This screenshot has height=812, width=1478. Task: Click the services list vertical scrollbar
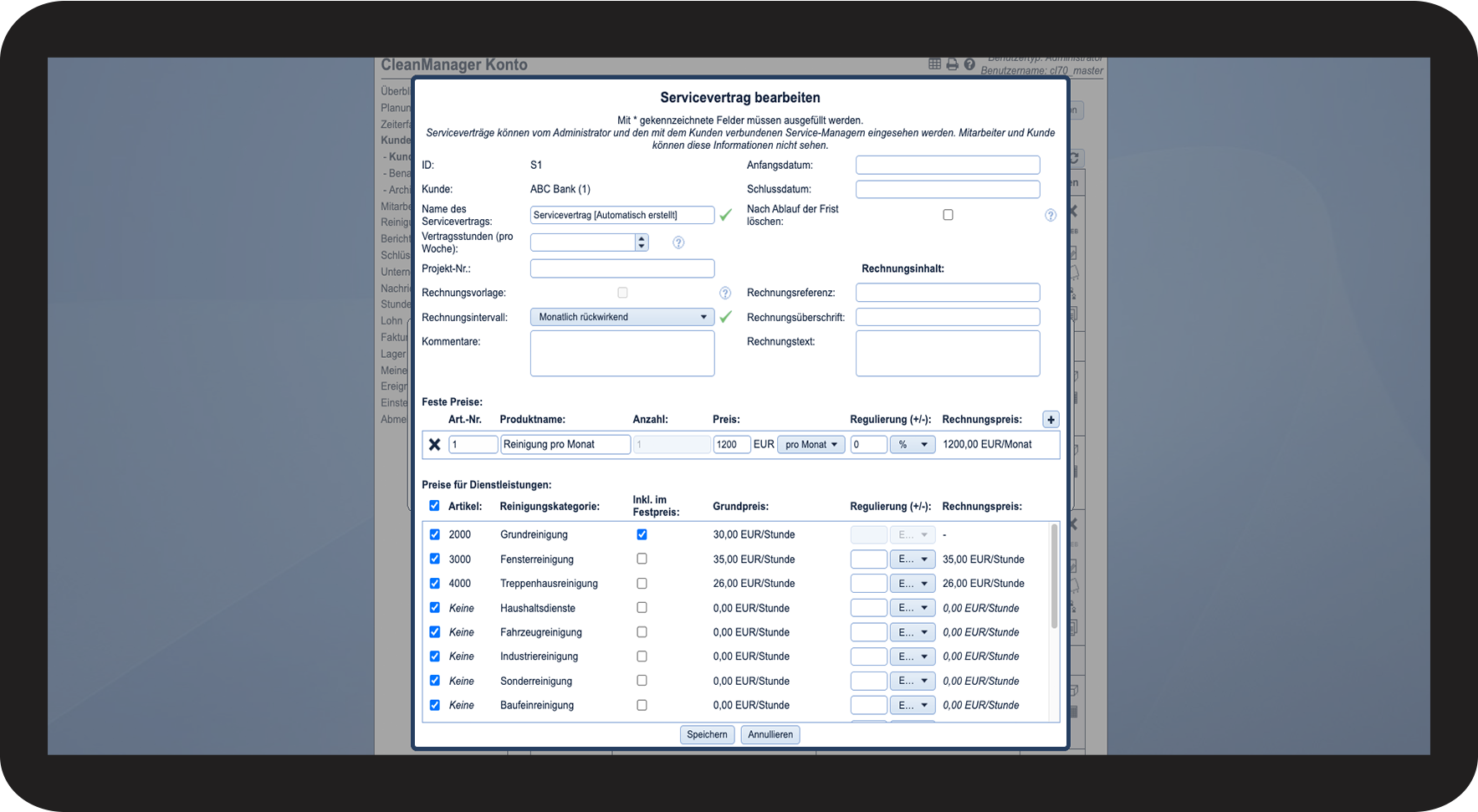pyautogui.click(x=1054, y=576)
